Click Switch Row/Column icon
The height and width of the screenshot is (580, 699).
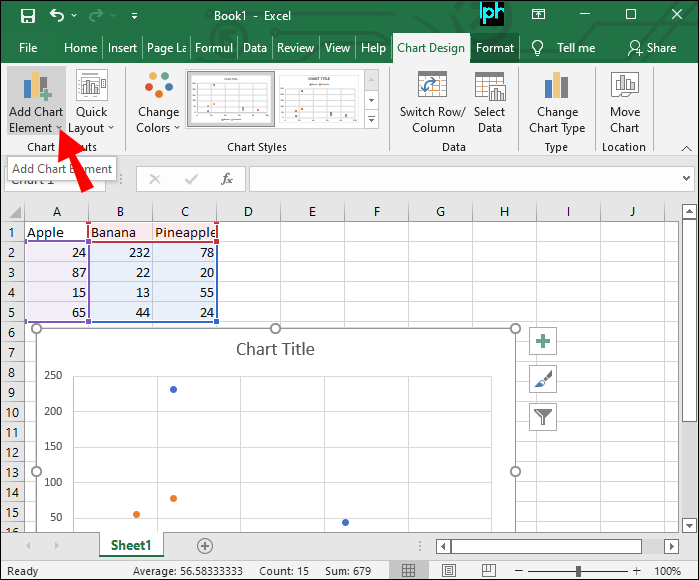pyautogui.click(x=432, y=87)
